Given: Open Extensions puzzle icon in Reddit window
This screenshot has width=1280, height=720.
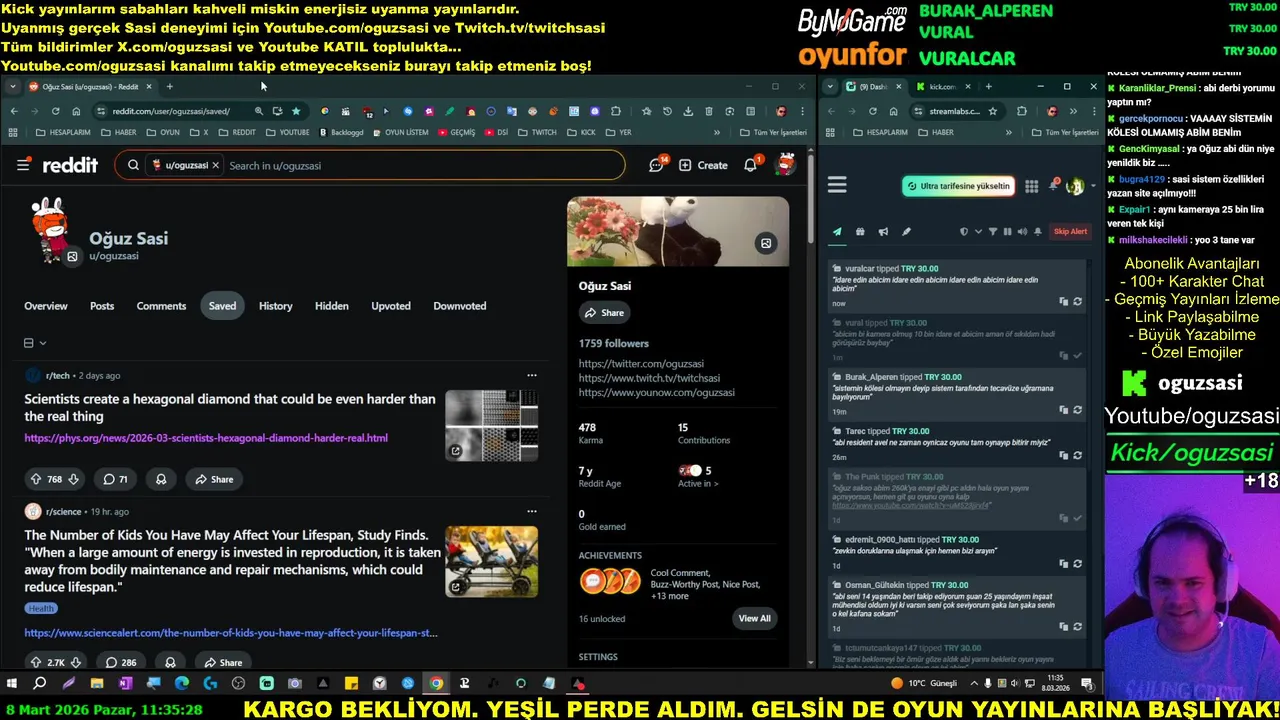Looking at the screenshot, I should [617, 111].
